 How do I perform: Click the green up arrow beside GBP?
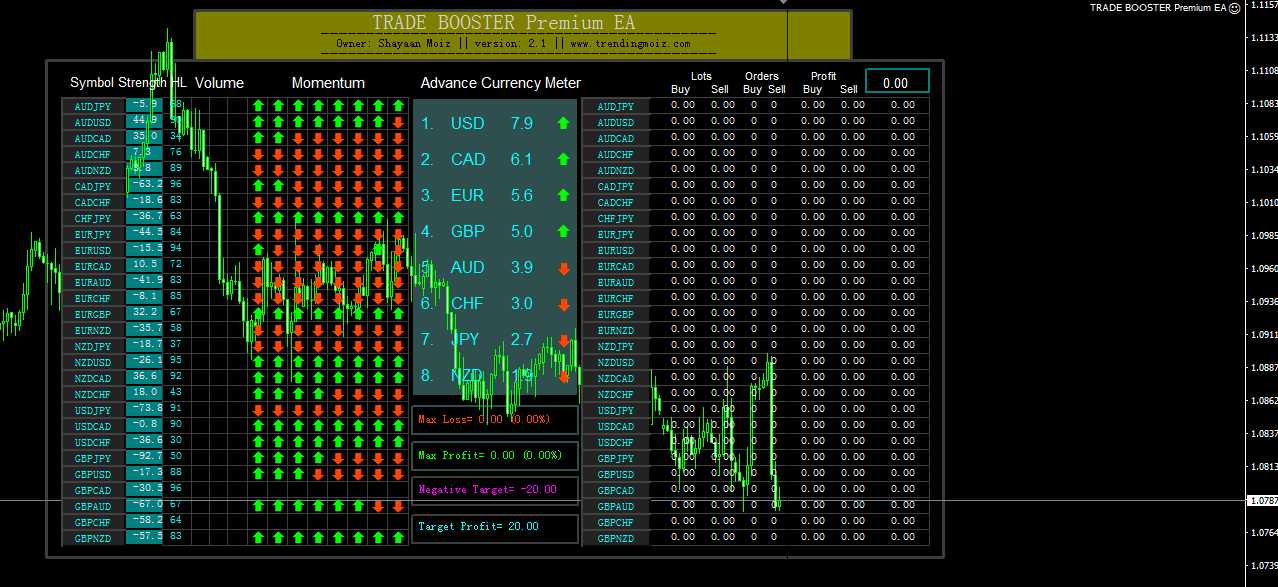click(x=563, y=231)
